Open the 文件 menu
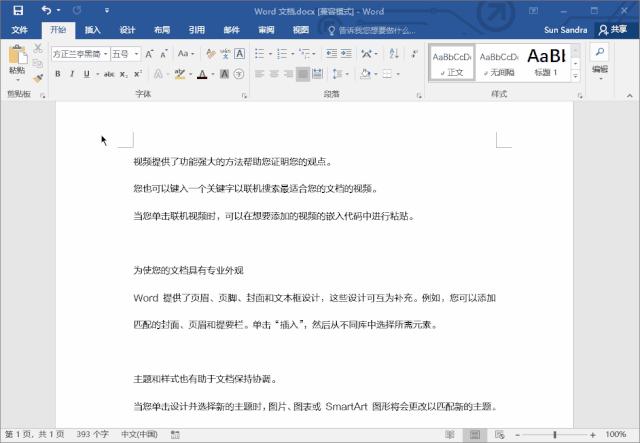 click(x=19, y=30)
